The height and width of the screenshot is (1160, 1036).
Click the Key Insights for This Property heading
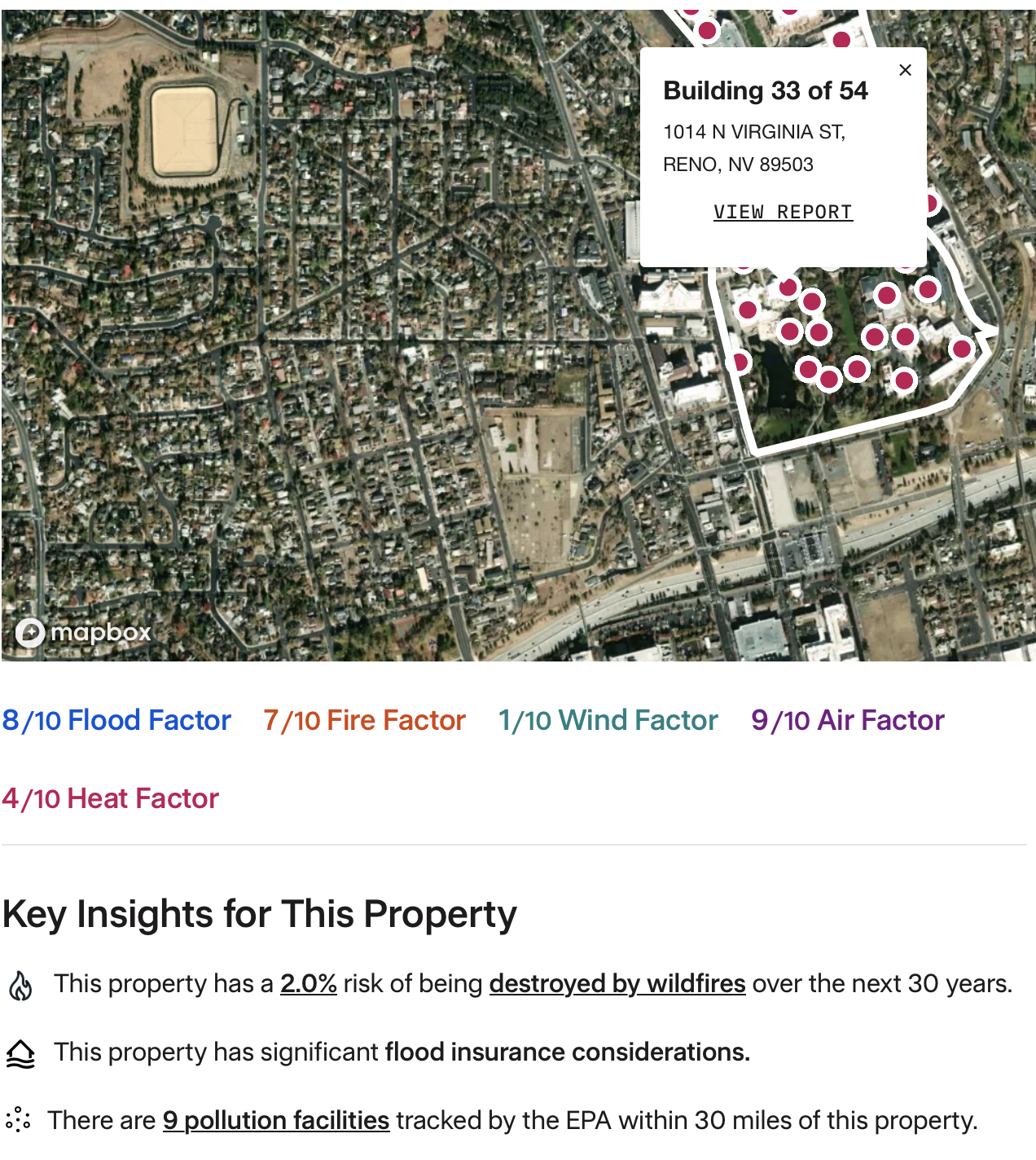[x=260, y=914]
